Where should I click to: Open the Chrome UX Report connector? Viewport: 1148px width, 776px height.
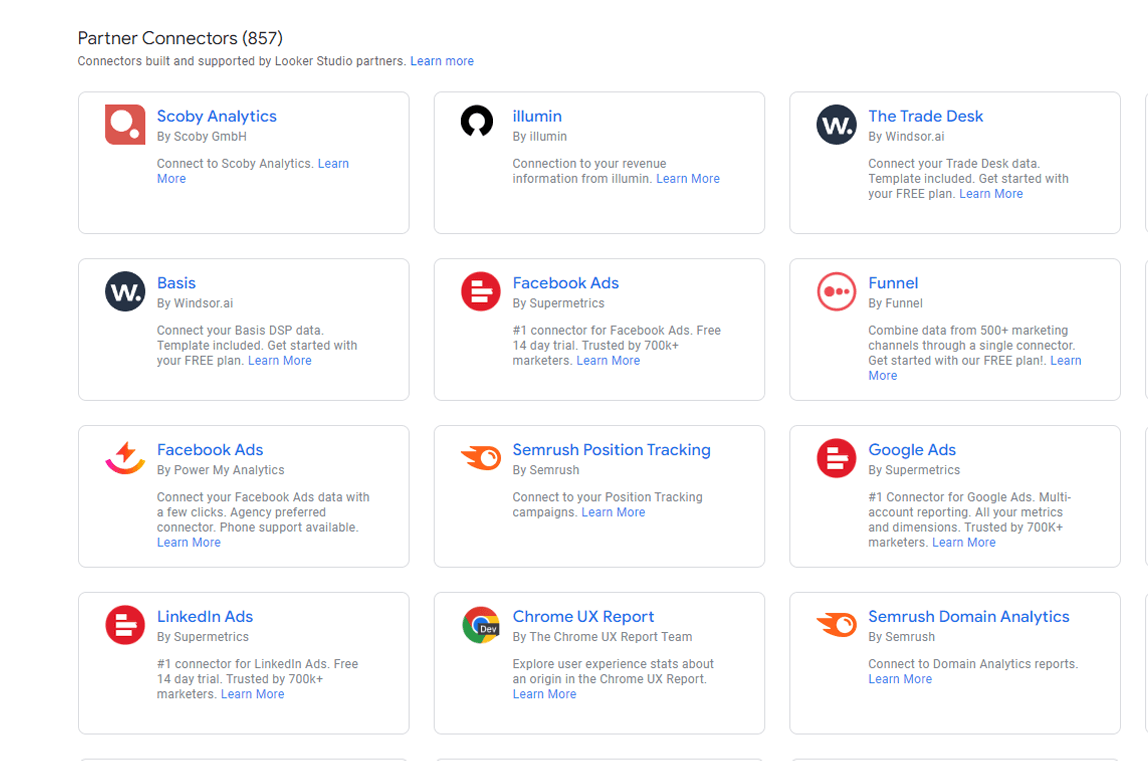584,617
